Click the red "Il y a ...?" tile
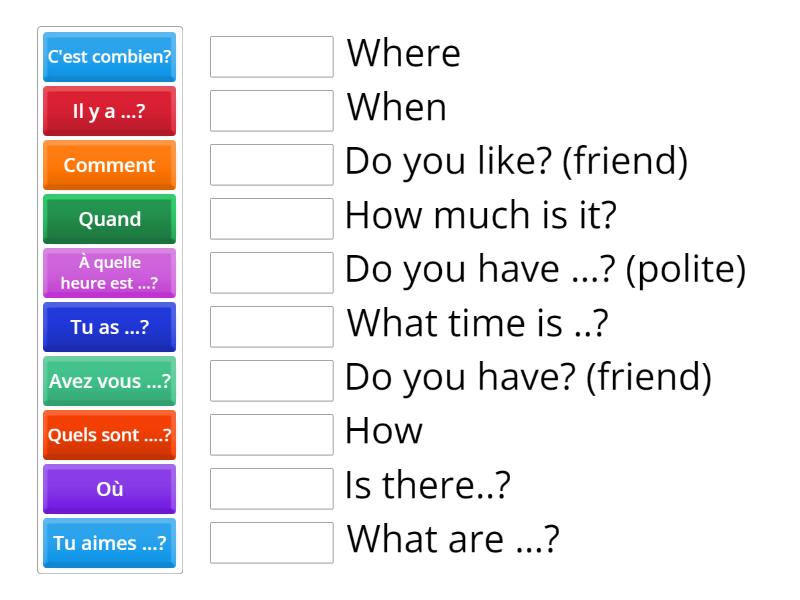 tap(109, 111)
